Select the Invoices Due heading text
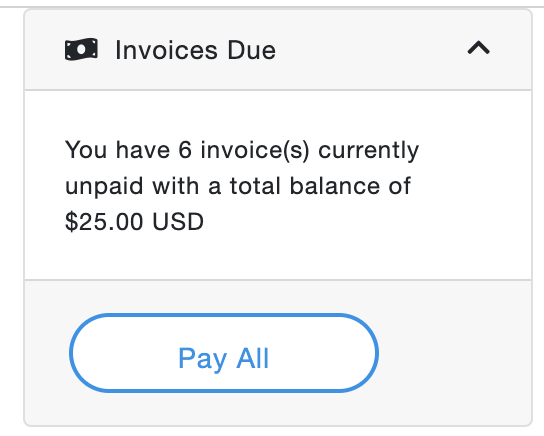Viewport: 544px width, 436px height. [x=195, y=50]
